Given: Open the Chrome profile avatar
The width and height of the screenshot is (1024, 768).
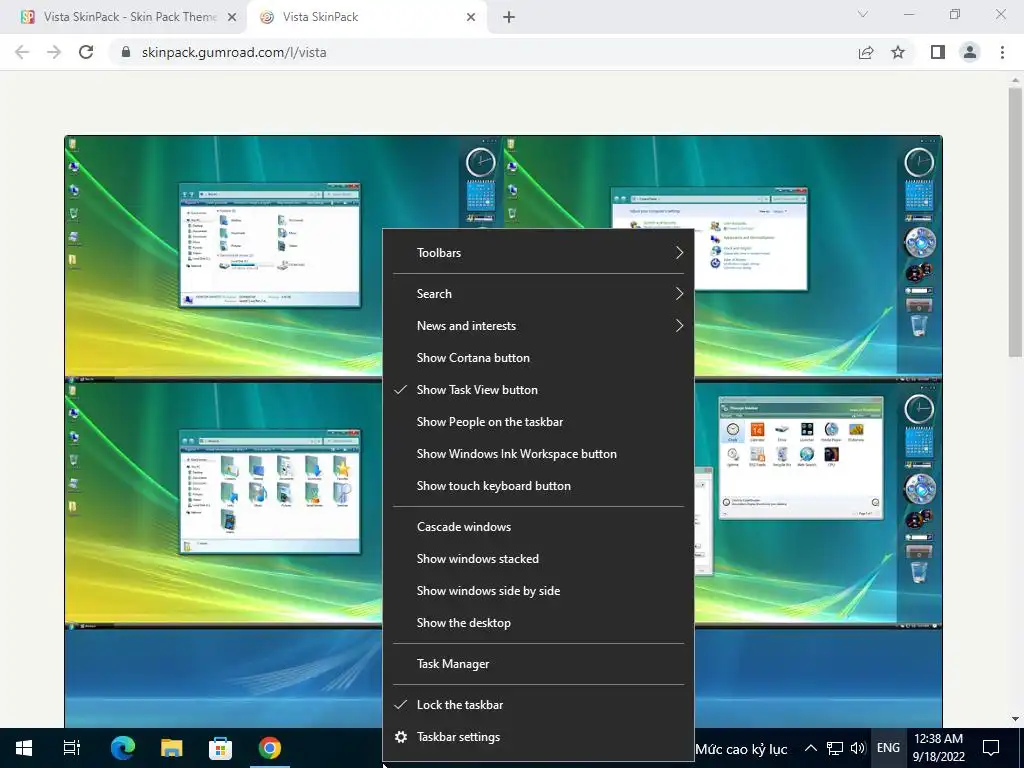Looking at the screenshot, I should click(x=970, y=52).
